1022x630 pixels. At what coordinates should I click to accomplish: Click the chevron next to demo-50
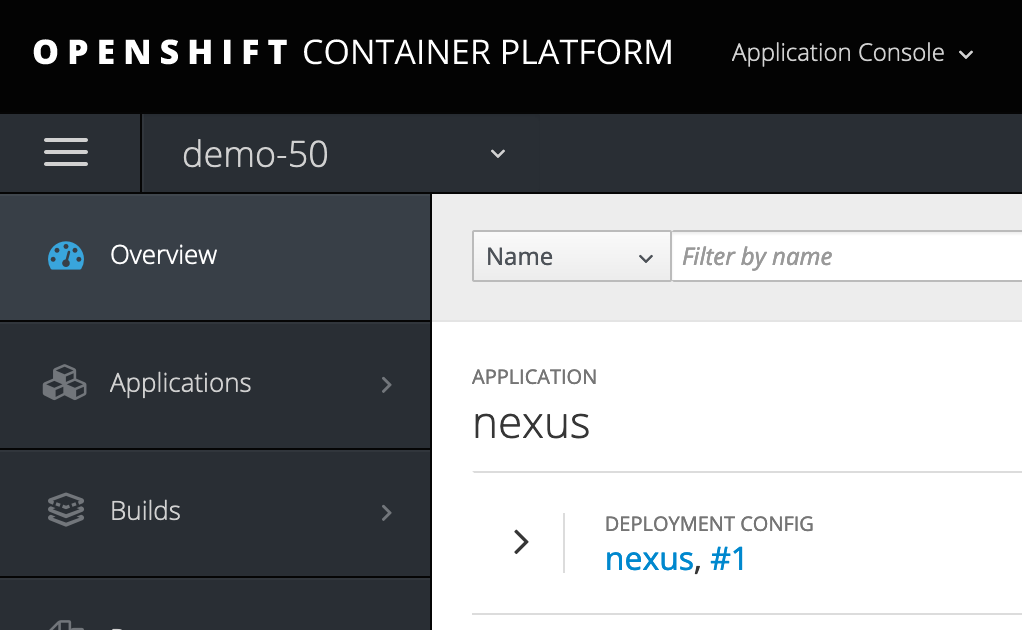click(x=498, y=154)
